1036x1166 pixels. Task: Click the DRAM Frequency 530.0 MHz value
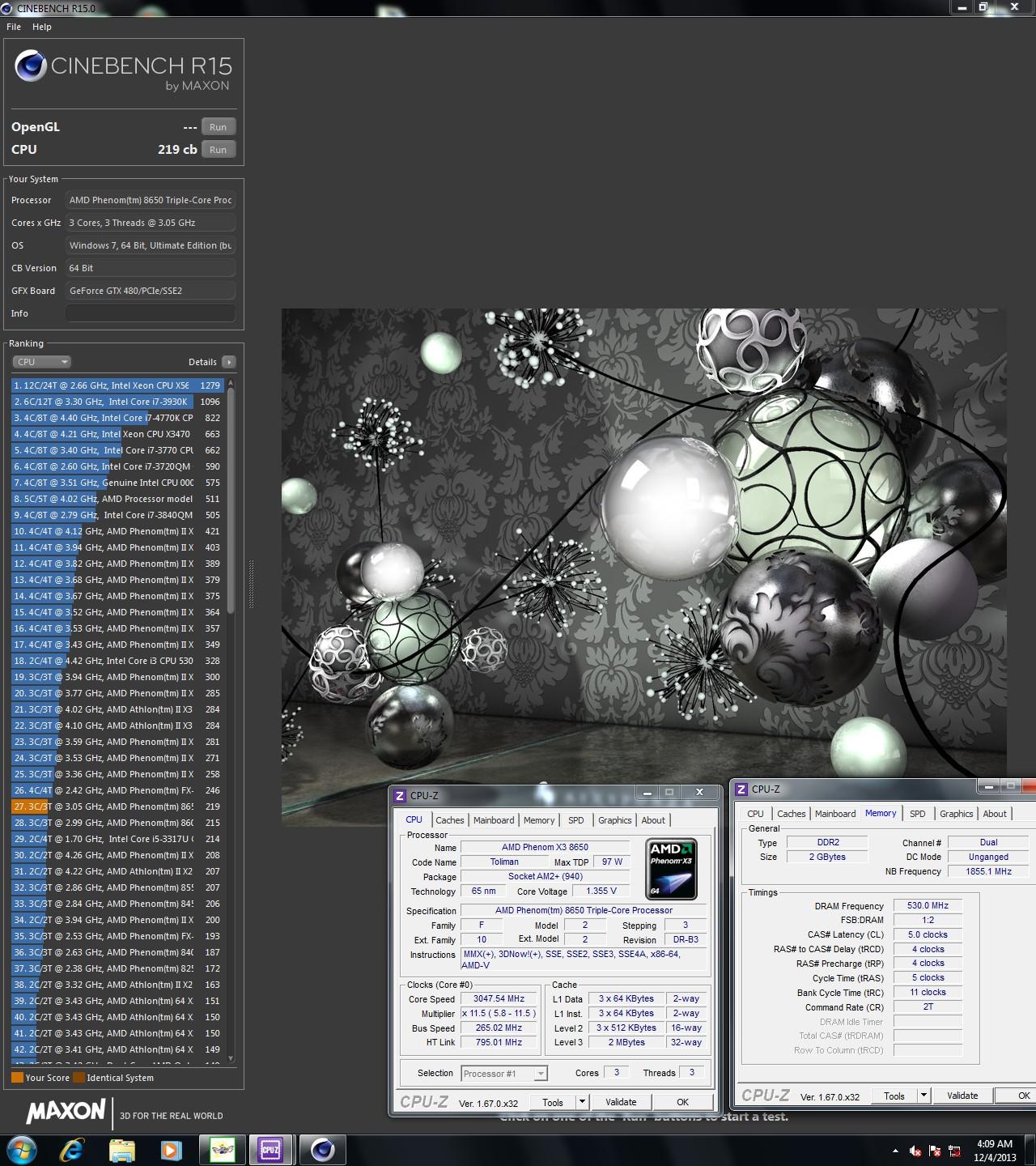pyautogui.click(x=928, y=905)
